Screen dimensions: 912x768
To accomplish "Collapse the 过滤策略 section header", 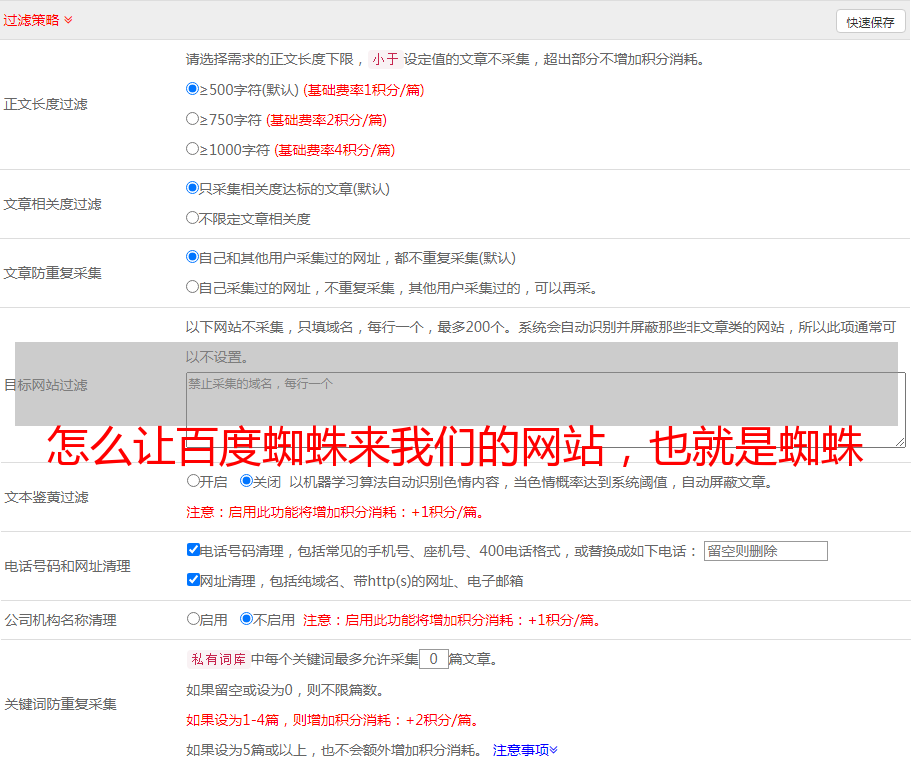I will pyautogui.click(x=38, y=20).
